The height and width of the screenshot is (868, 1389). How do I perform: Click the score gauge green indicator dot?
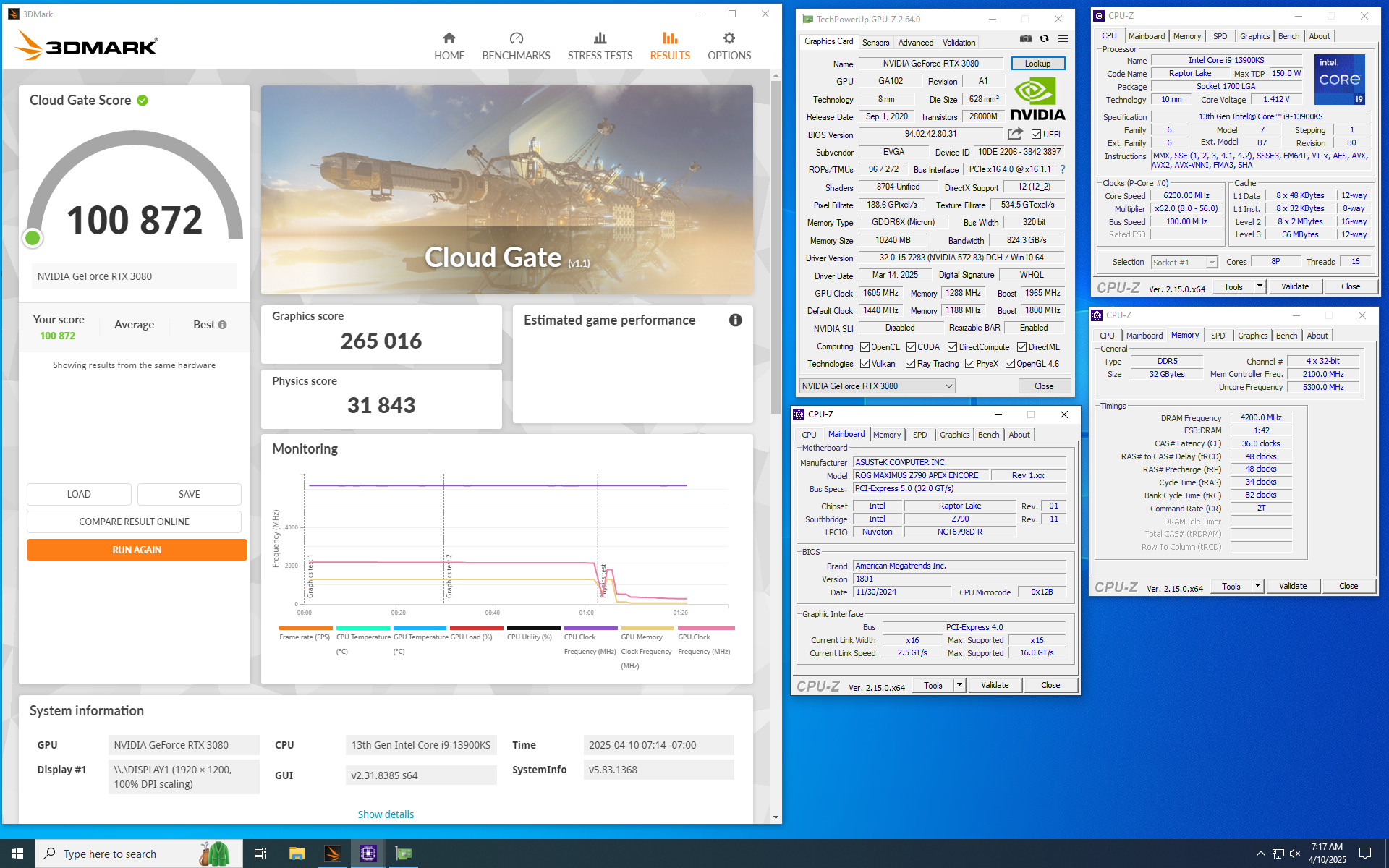coord(33,237)
